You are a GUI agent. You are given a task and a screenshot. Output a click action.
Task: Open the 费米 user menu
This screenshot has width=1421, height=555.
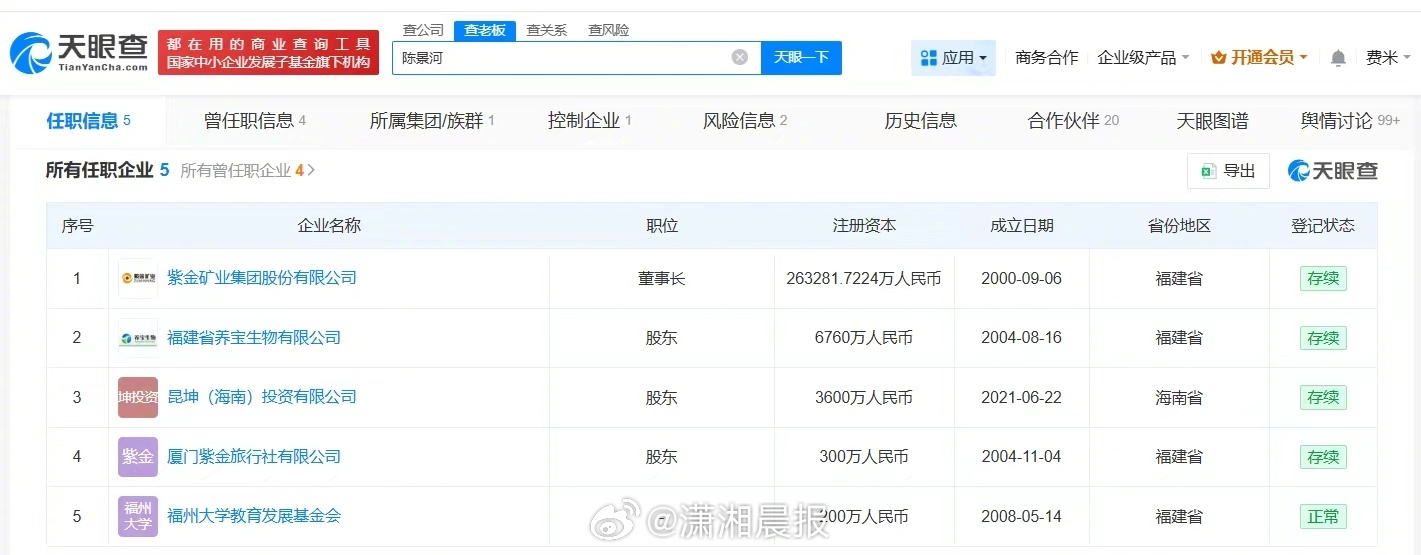1388,58
